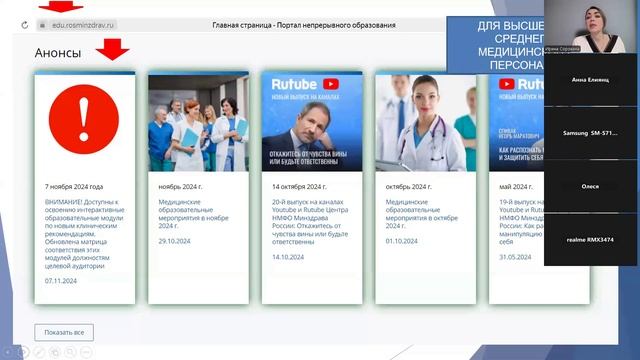This screenshot has width=640, height=360.
Task: Select the pen annotation tool in slideshow controls
Action: tap(39, 351)
